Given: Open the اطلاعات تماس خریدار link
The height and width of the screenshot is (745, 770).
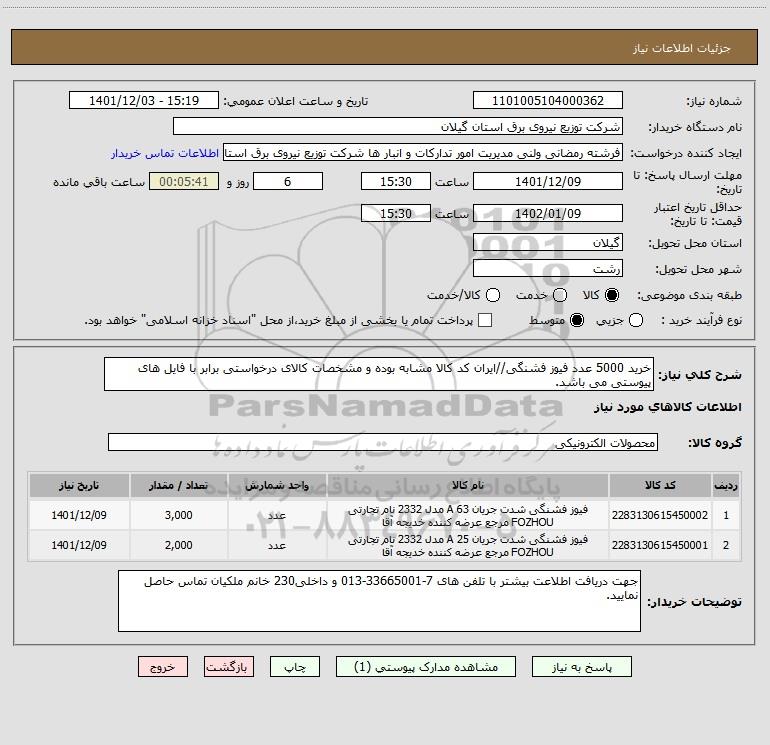Looking at the screenshot, I should (165, 153).
